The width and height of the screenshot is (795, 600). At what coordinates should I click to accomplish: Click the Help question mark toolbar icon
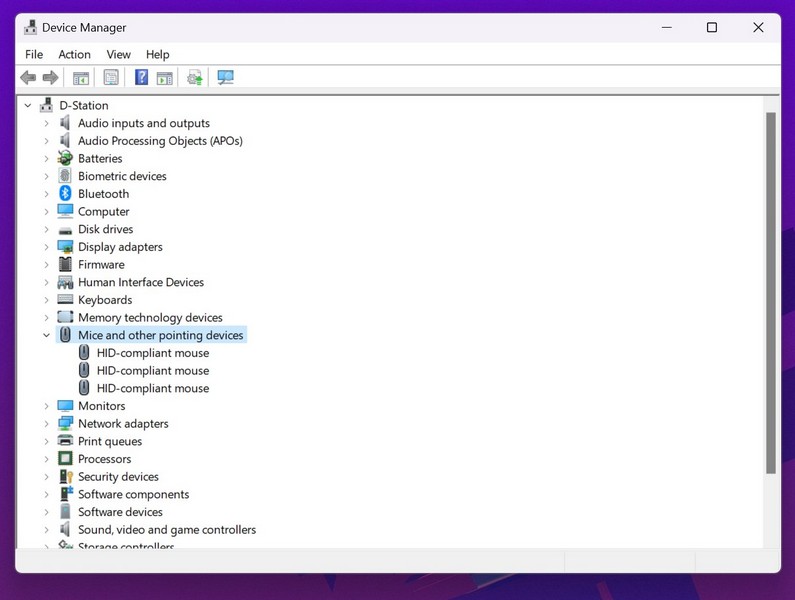pos(141,78)
